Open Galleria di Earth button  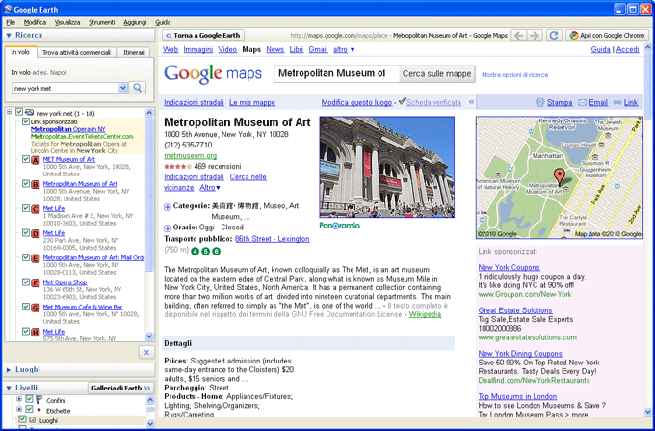[x=121, y=388]
